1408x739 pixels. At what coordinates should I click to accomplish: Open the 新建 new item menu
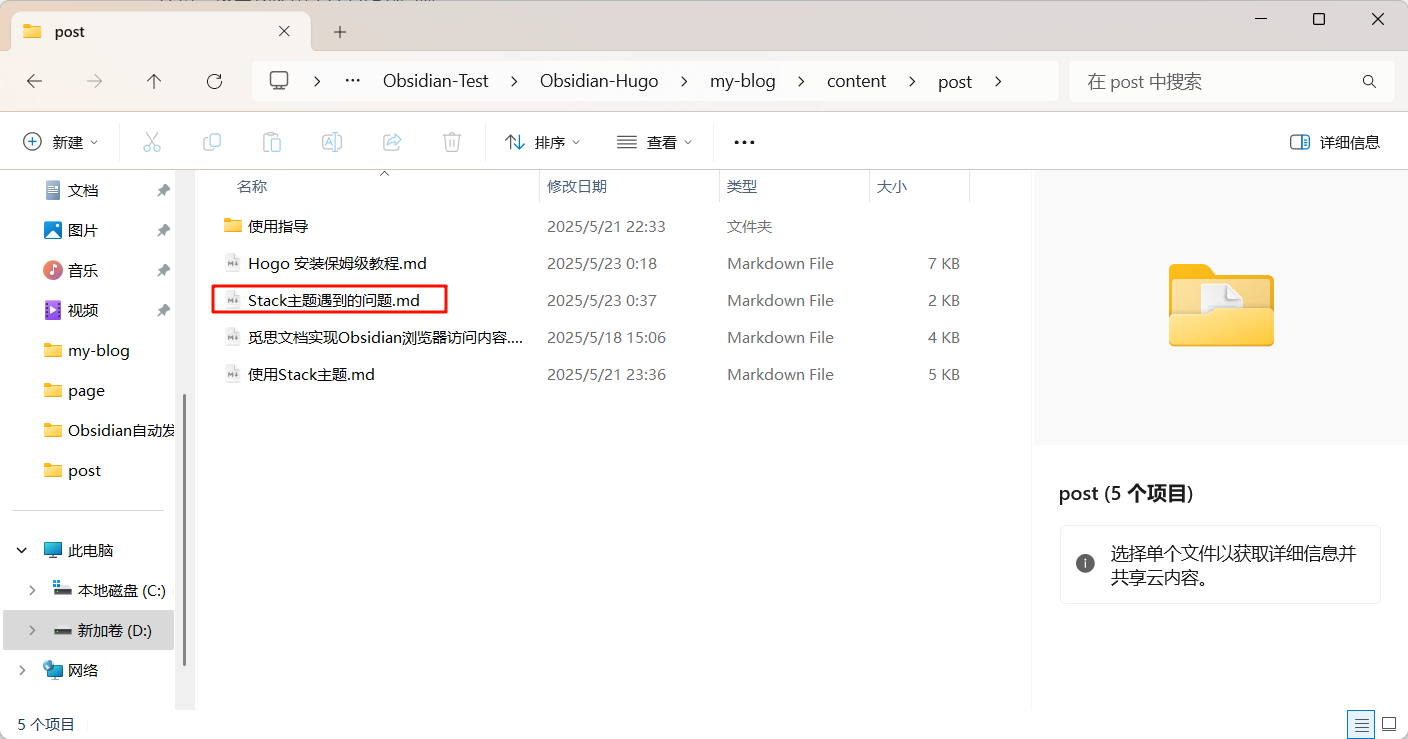pyautogui.click(x=61, y=142)
